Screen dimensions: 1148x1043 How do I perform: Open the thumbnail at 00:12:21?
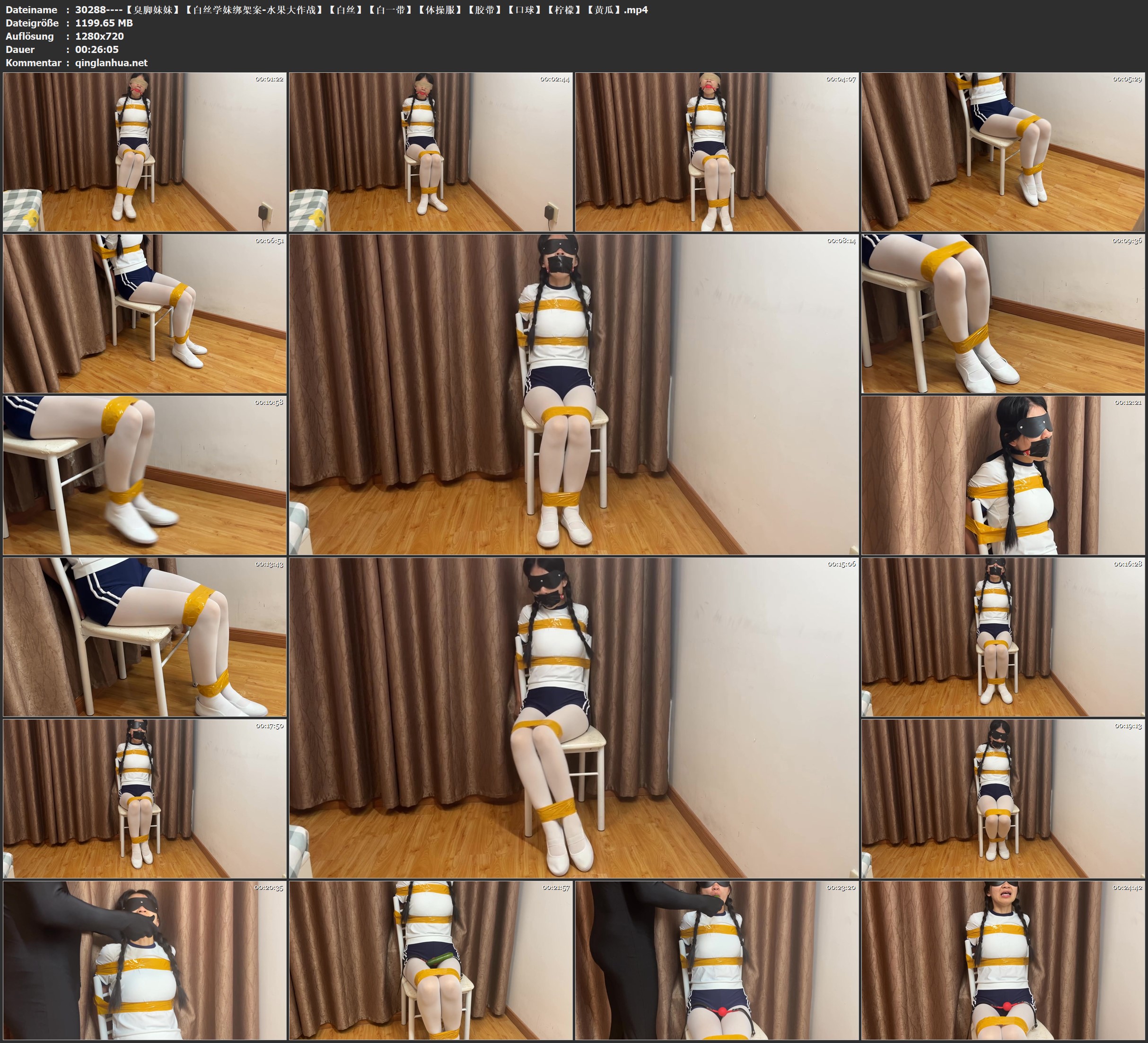1003,475
